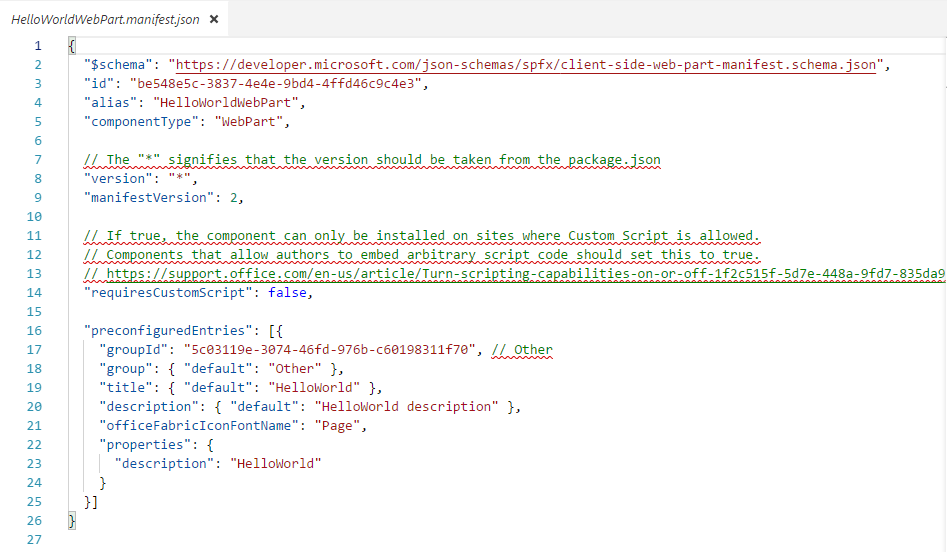The width and height of the screenshot is (947, 552).
Task: Open the developer.microsoft.com schema URL
Action: tap(526, 65)
